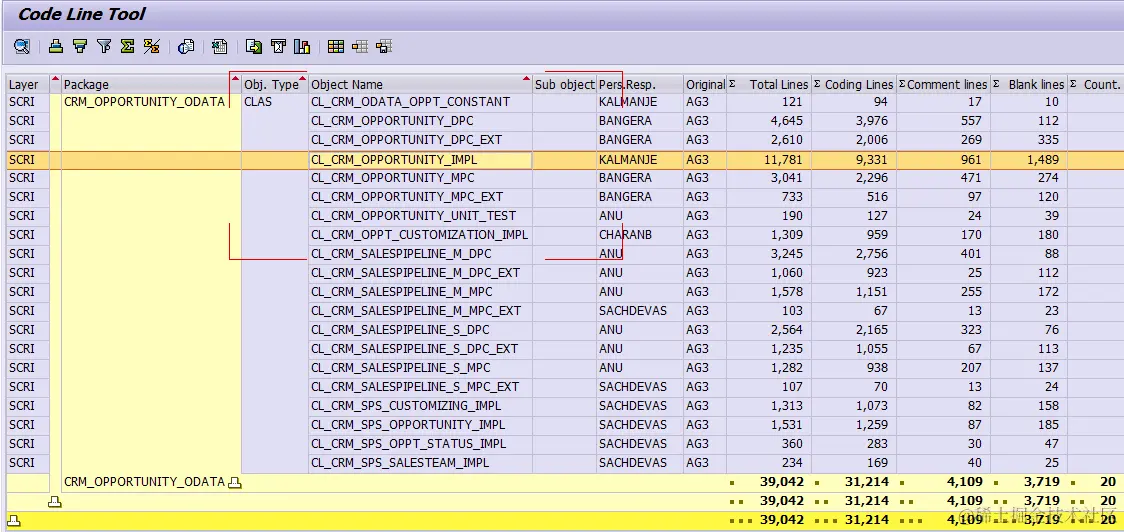
Task: Select the Count. column header
Action: click(1095, 84)
